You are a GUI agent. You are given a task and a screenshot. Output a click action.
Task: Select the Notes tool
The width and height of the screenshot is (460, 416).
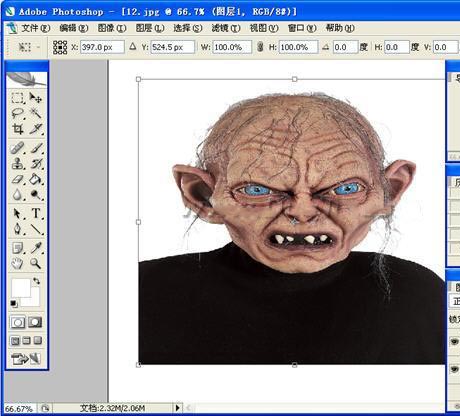point(17,248)
